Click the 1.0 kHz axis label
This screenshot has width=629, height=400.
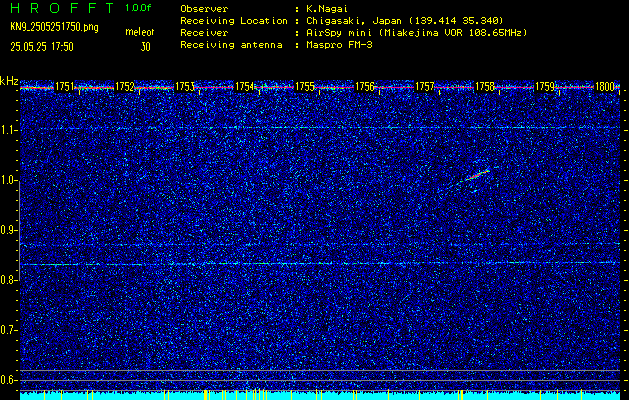9,180
